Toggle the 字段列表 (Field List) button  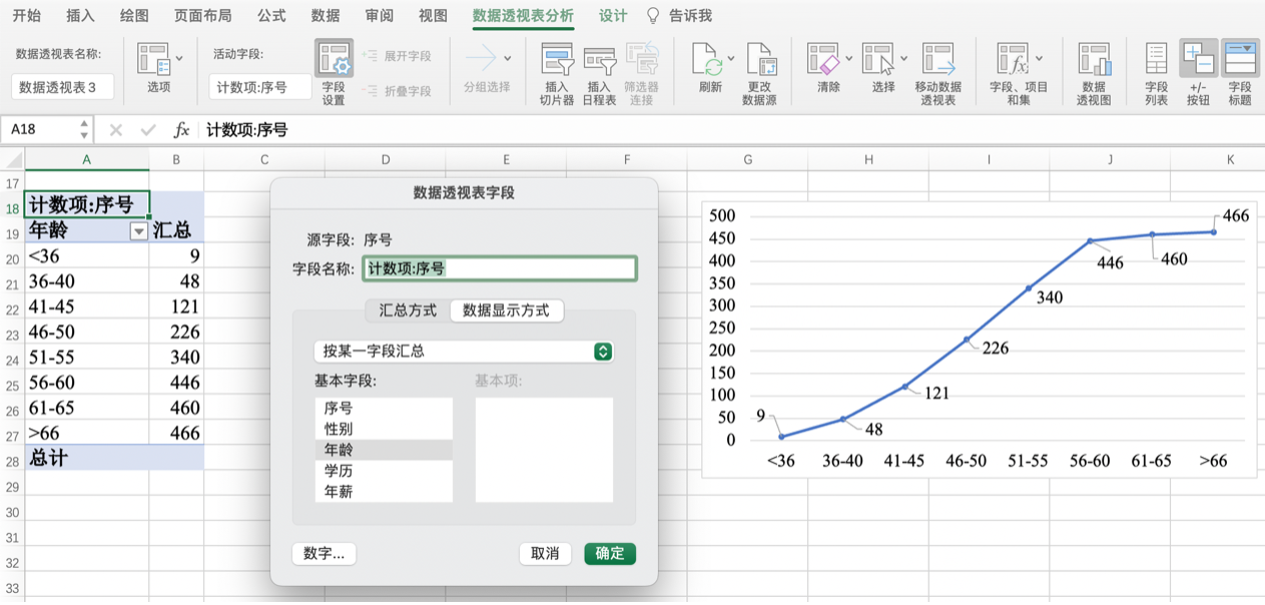click(x=1156, y=61)
